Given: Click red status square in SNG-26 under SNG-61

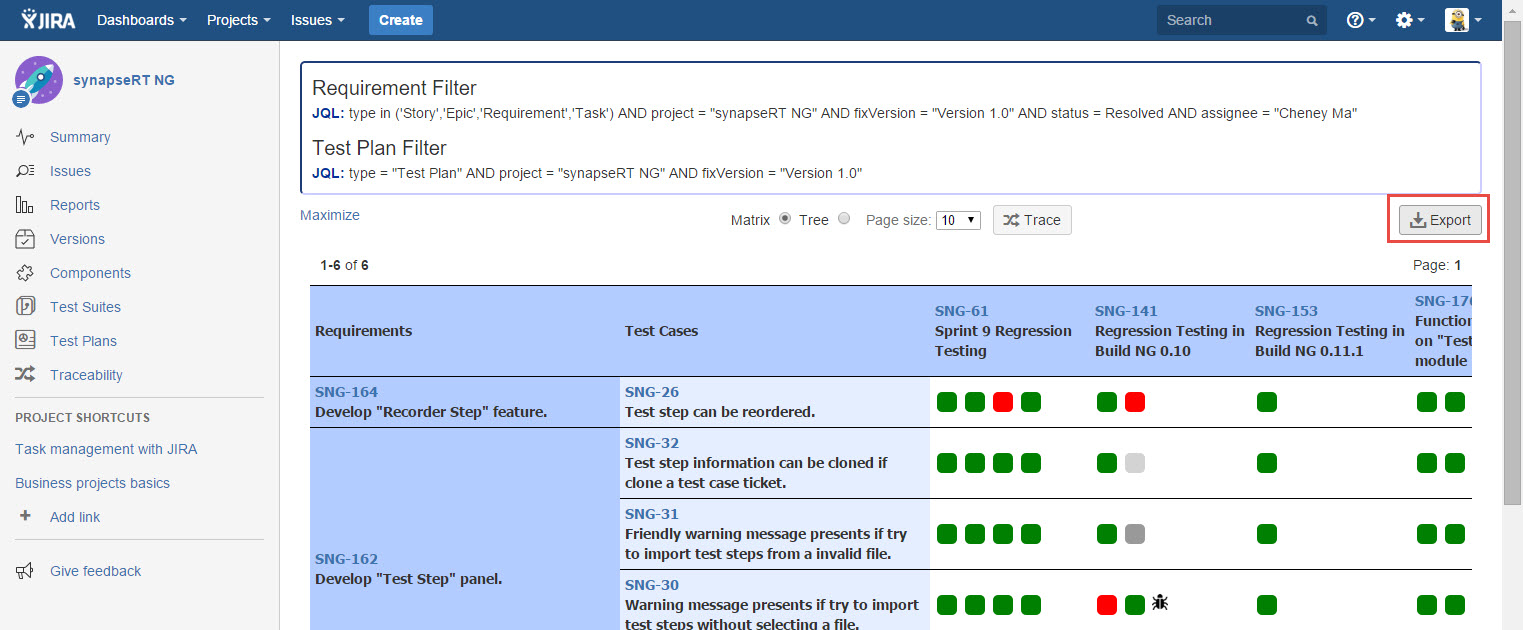Looking at the screenshot, I should click(x=1003, y=402).
